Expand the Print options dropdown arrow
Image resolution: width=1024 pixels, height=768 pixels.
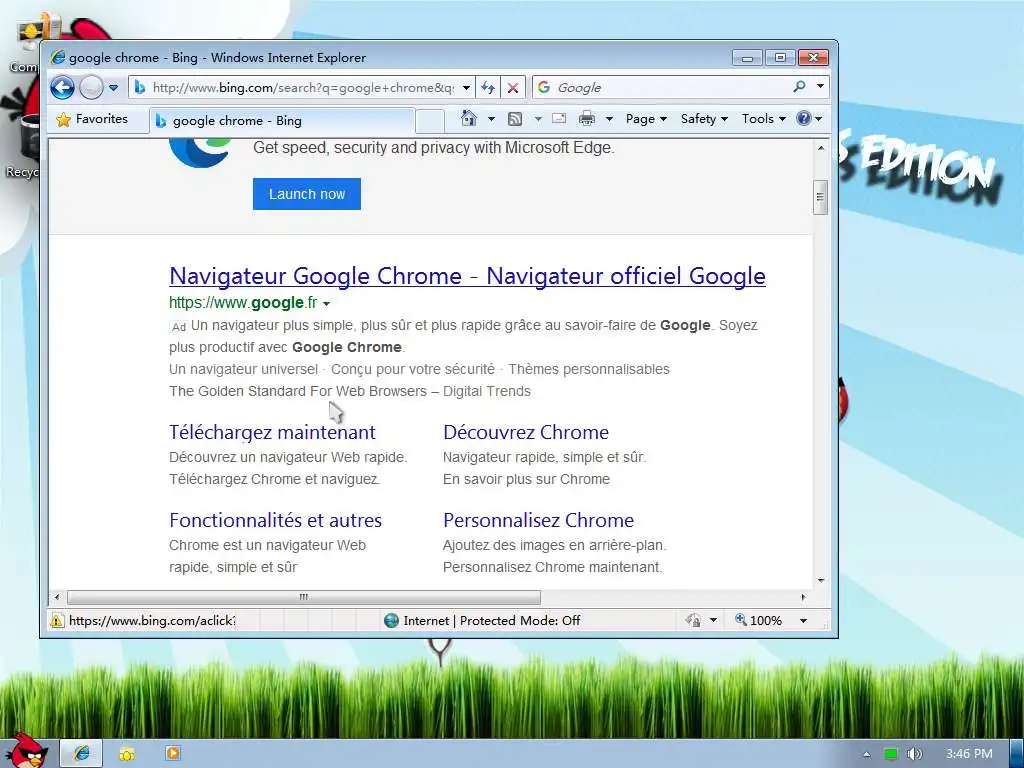(609, 119)
